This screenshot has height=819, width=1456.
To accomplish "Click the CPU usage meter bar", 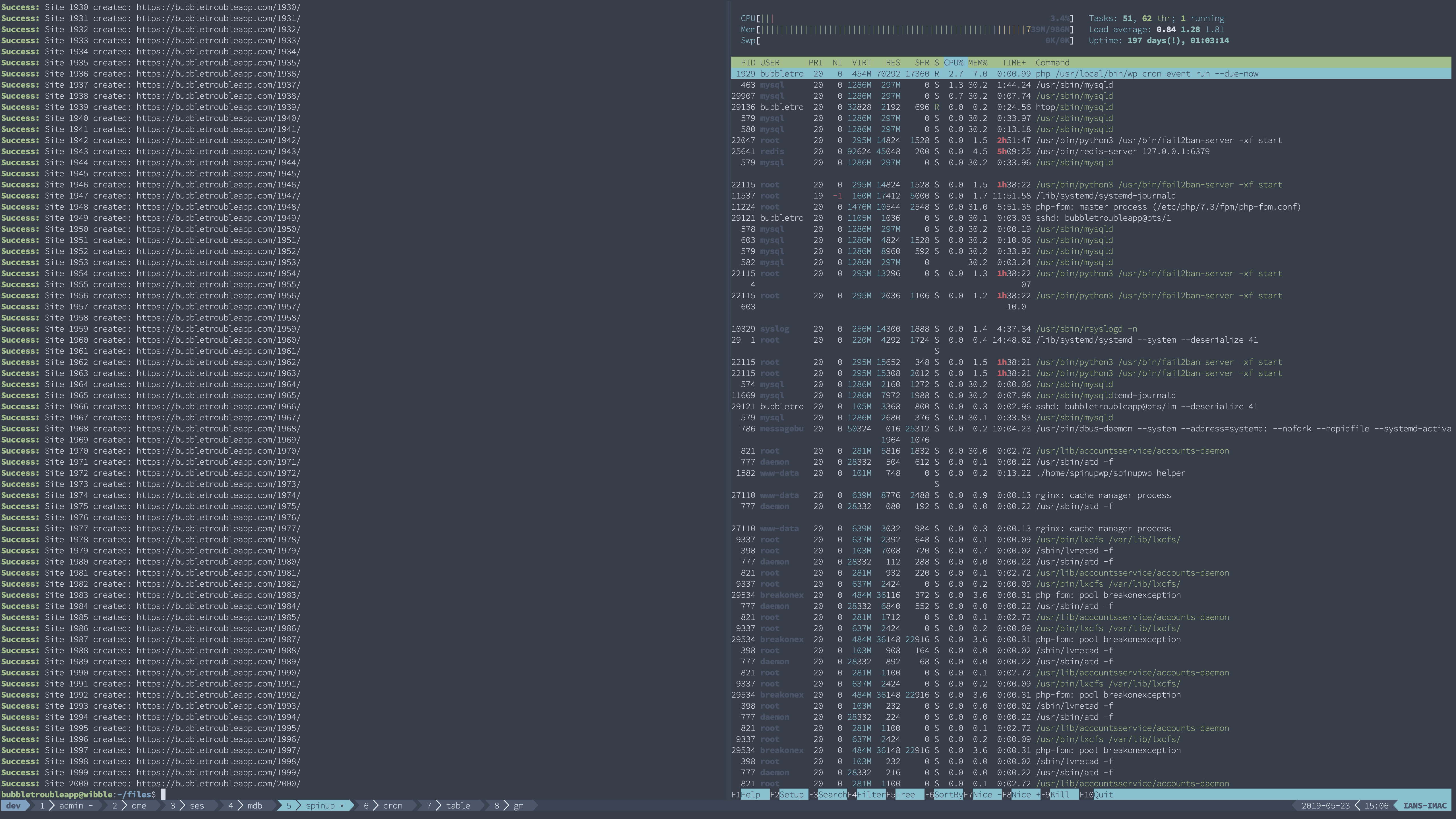I will click(907, 18).
